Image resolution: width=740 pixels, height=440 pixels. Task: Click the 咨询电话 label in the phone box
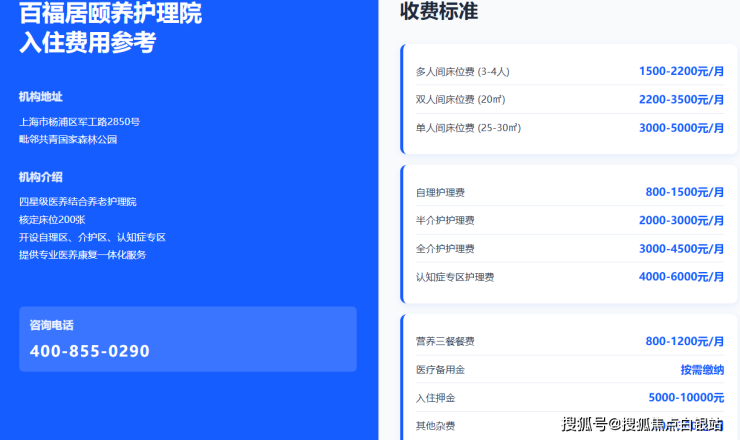coord(51,325)
